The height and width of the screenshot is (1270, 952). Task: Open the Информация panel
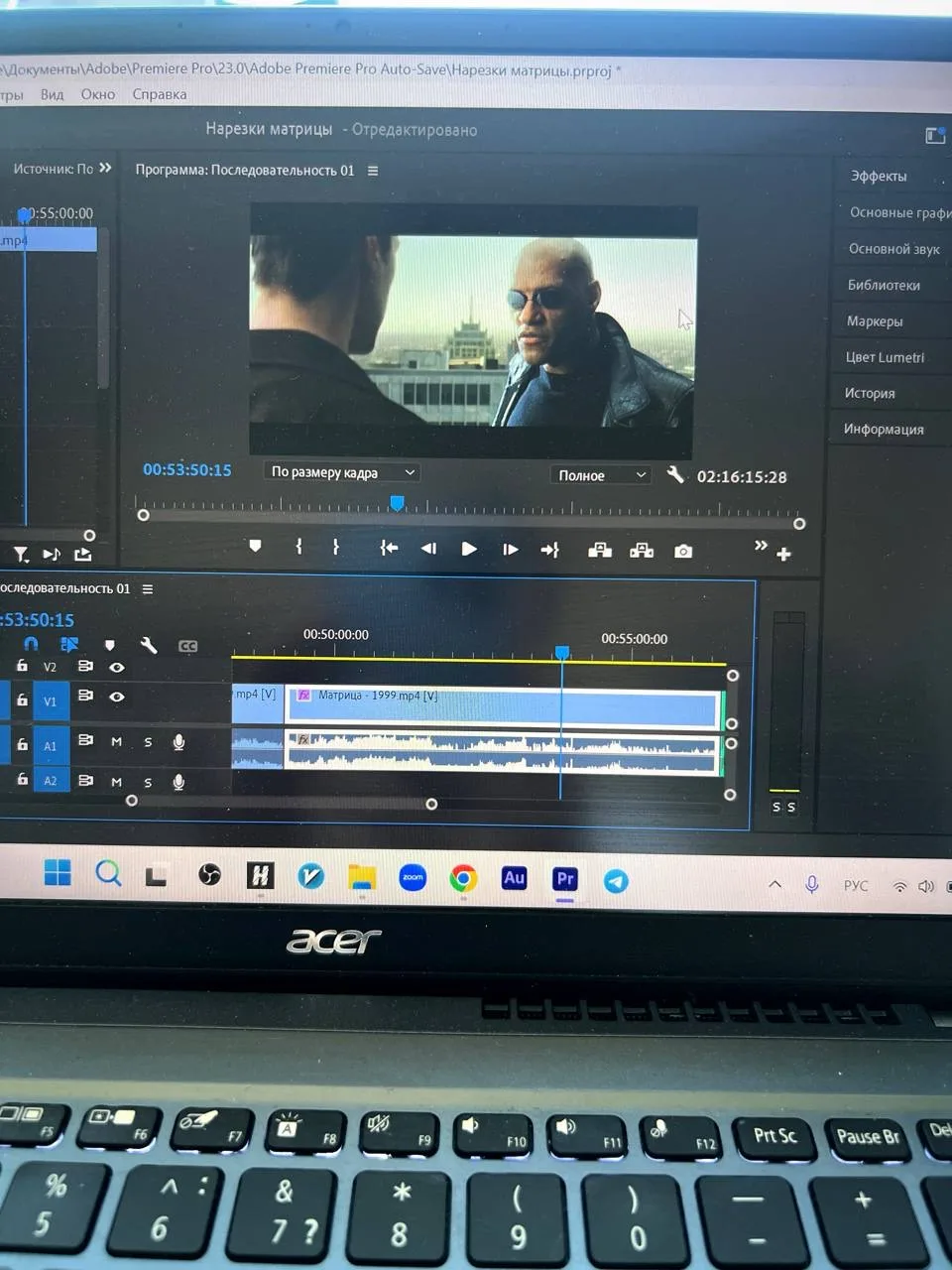pos(884,429)
